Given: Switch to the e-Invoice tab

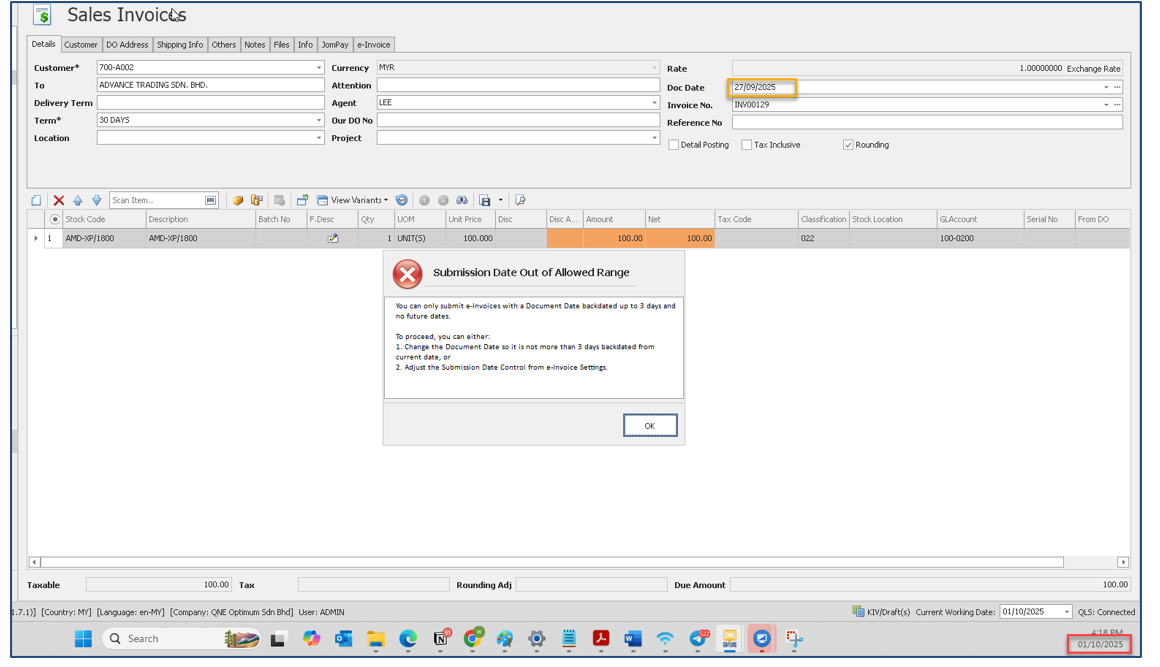Looking at the screenshot, I should pyautogui.click(x=374, y=45).
